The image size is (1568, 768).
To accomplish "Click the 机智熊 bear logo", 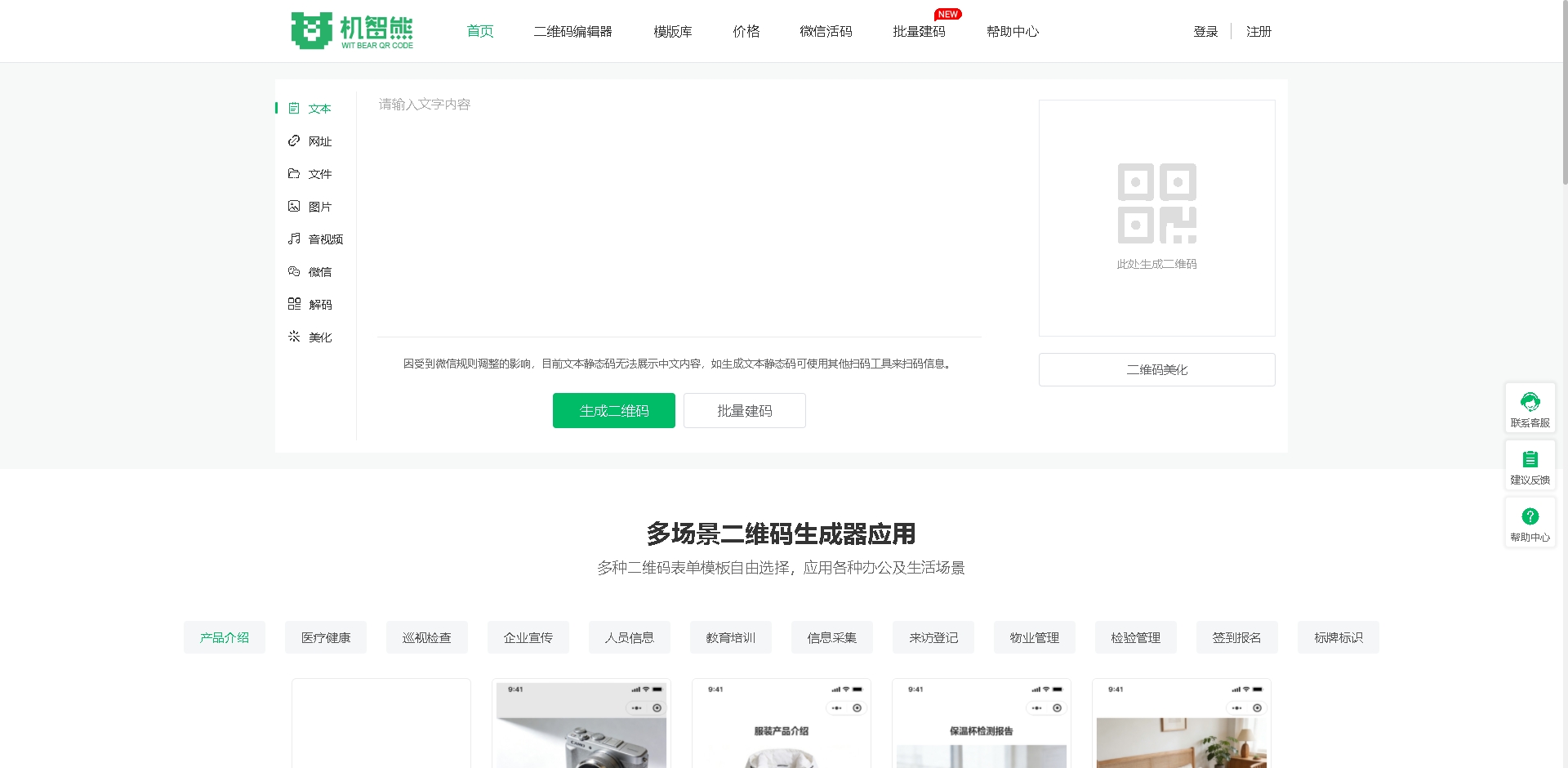I will coord(352,31).
